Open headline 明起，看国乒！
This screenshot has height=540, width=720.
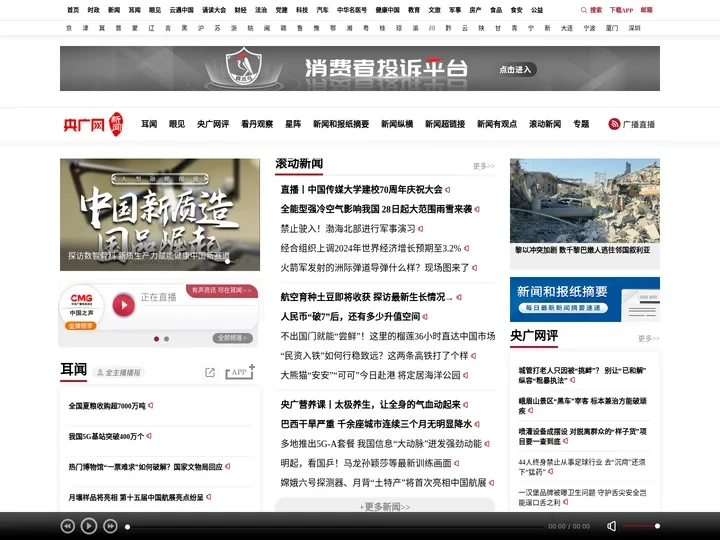(366, 463)
